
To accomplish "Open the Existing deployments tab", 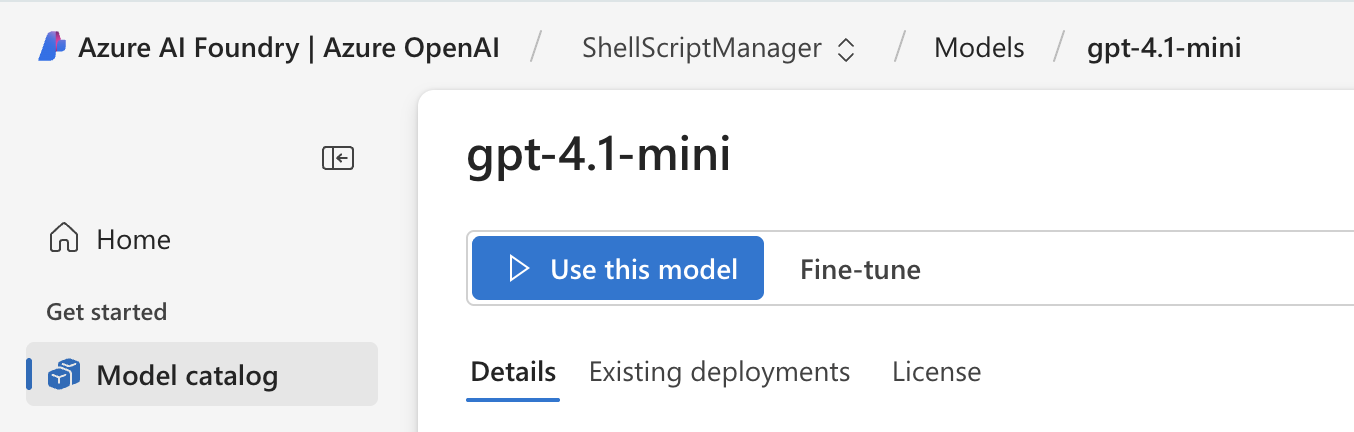I will pos(719,372).
